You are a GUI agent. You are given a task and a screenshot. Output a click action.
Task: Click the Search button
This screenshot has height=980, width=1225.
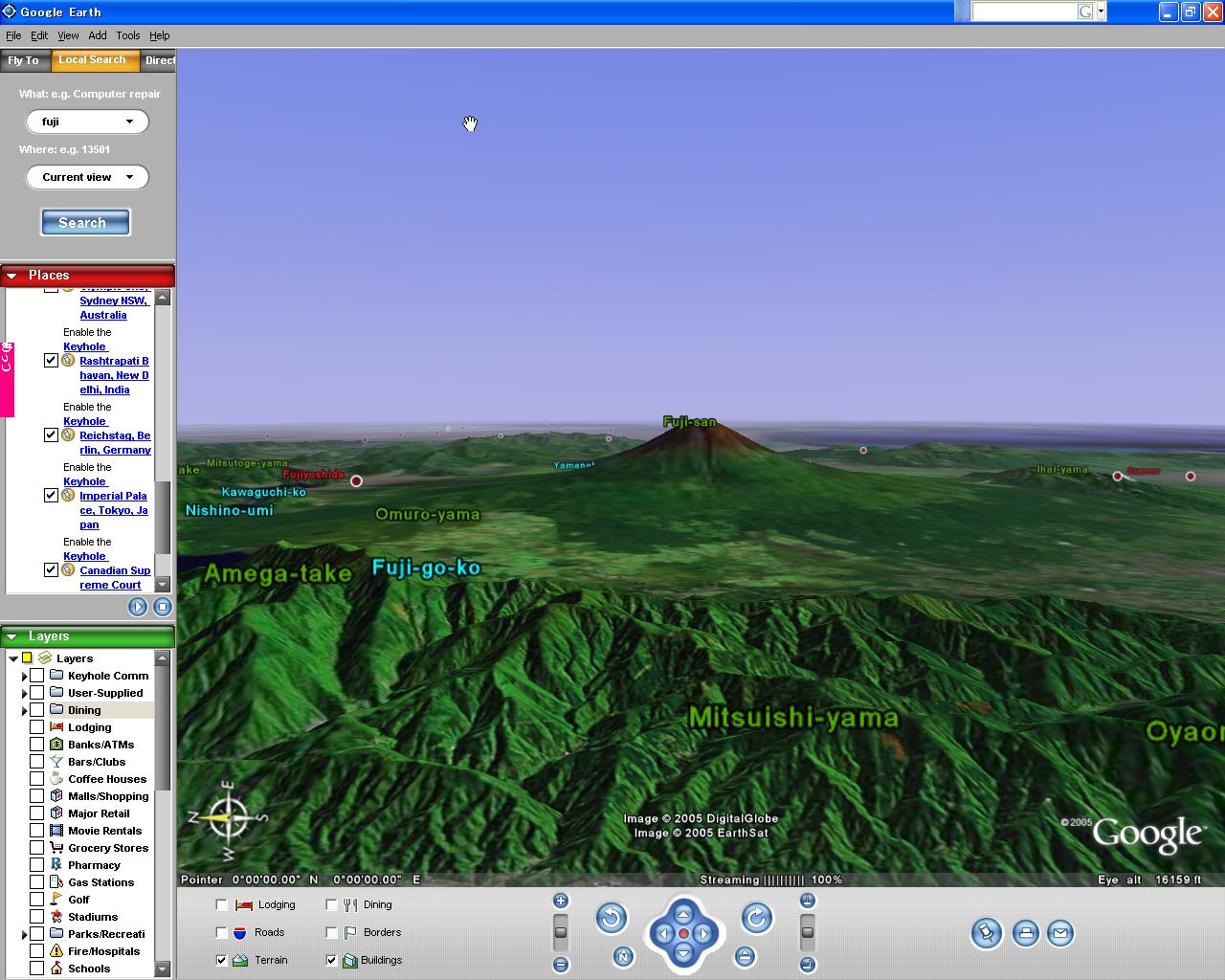click(x=85, y=222)
